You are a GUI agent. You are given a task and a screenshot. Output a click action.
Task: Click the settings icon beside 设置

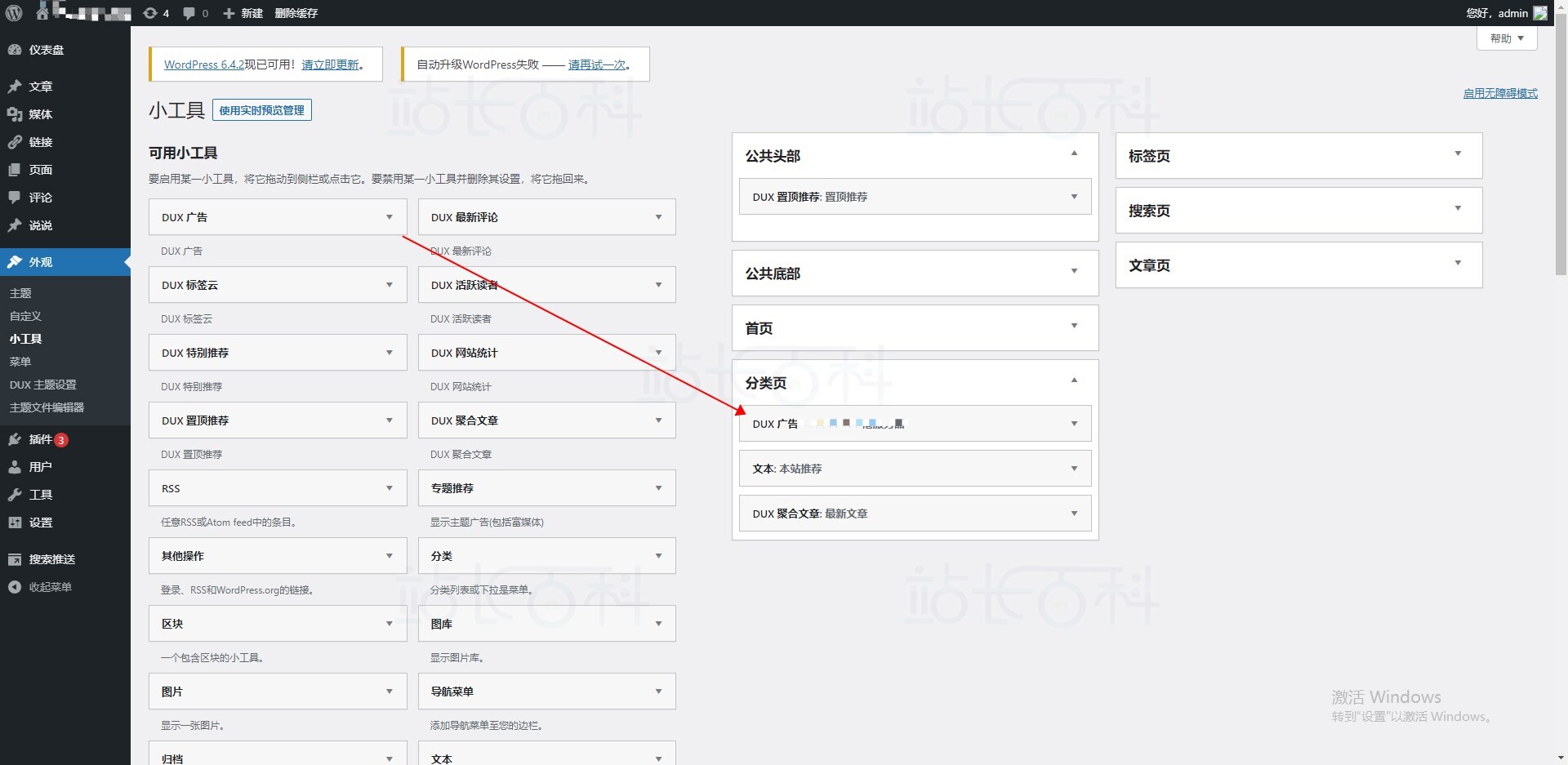tap(15, 523)
